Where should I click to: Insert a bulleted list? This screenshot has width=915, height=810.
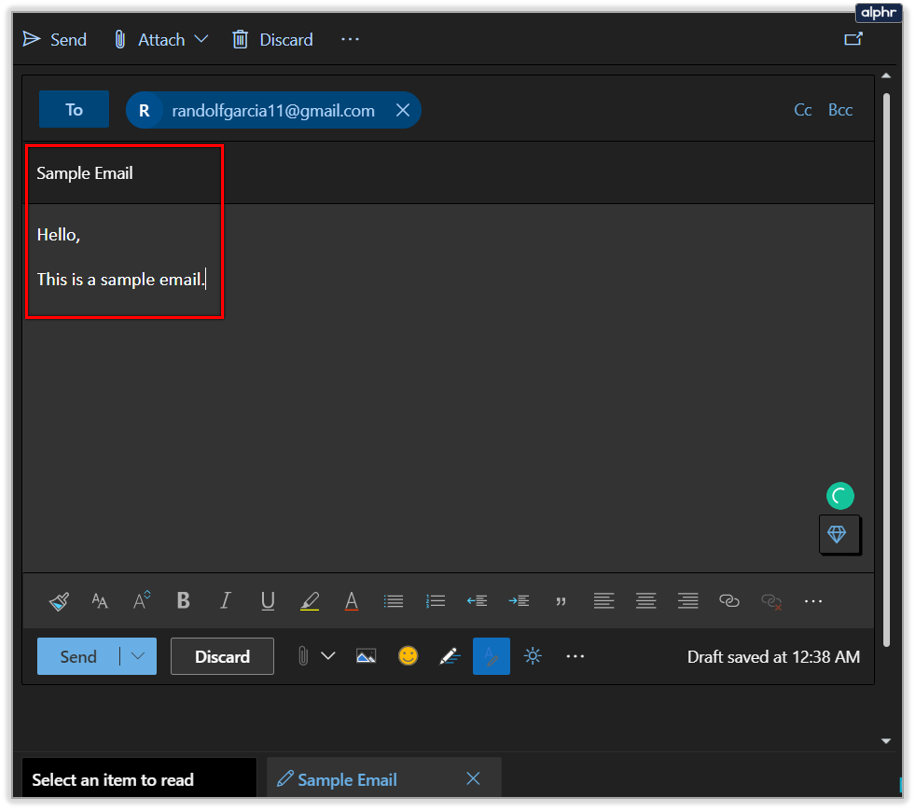(393, 601)
